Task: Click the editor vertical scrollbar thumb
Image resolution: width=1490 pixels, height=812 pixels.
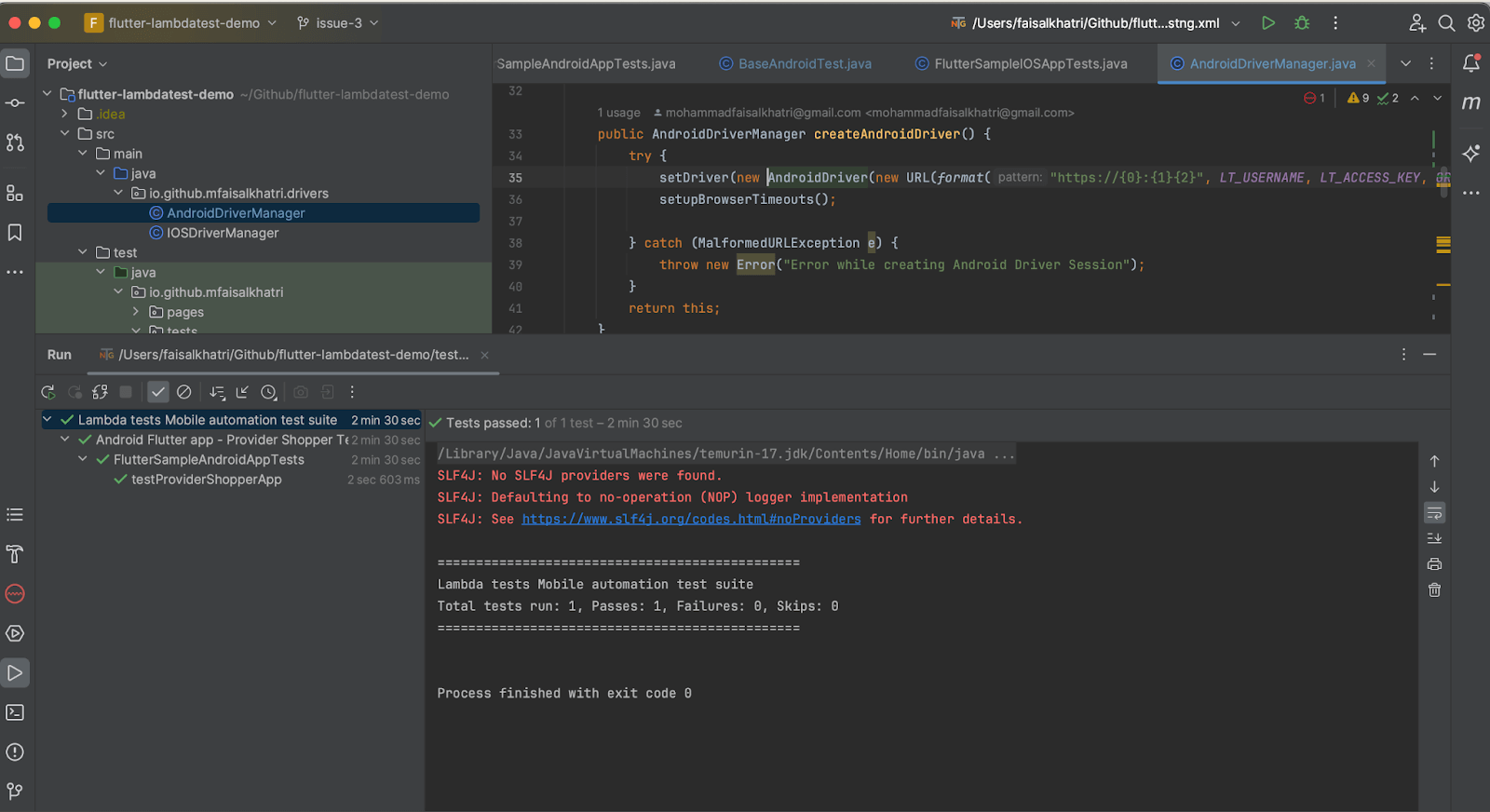Action: click(1443, 182)
